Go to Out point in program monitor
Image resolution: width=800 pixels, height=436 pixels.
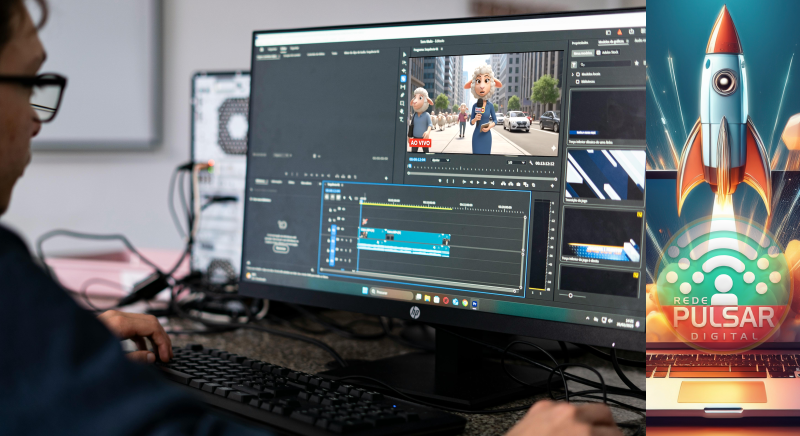tap(492, 183)
